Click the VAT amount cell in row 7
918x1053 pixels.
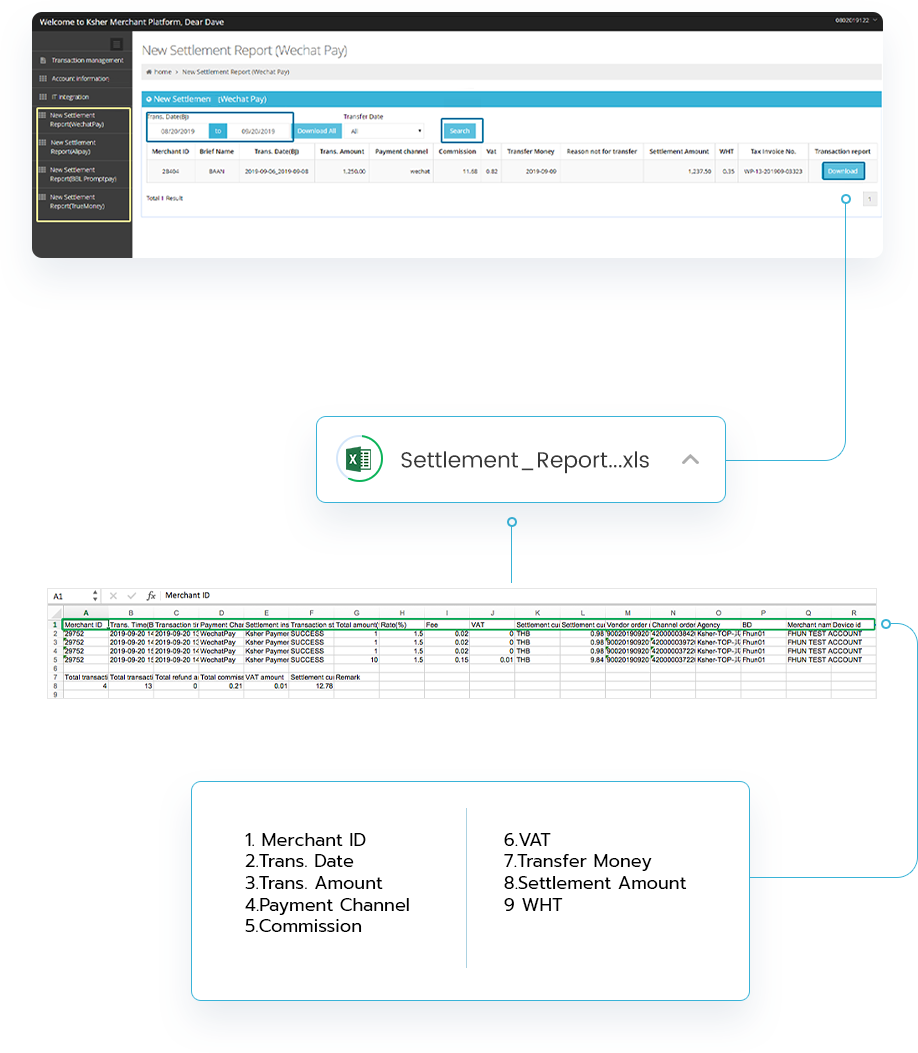coord(266,678)
